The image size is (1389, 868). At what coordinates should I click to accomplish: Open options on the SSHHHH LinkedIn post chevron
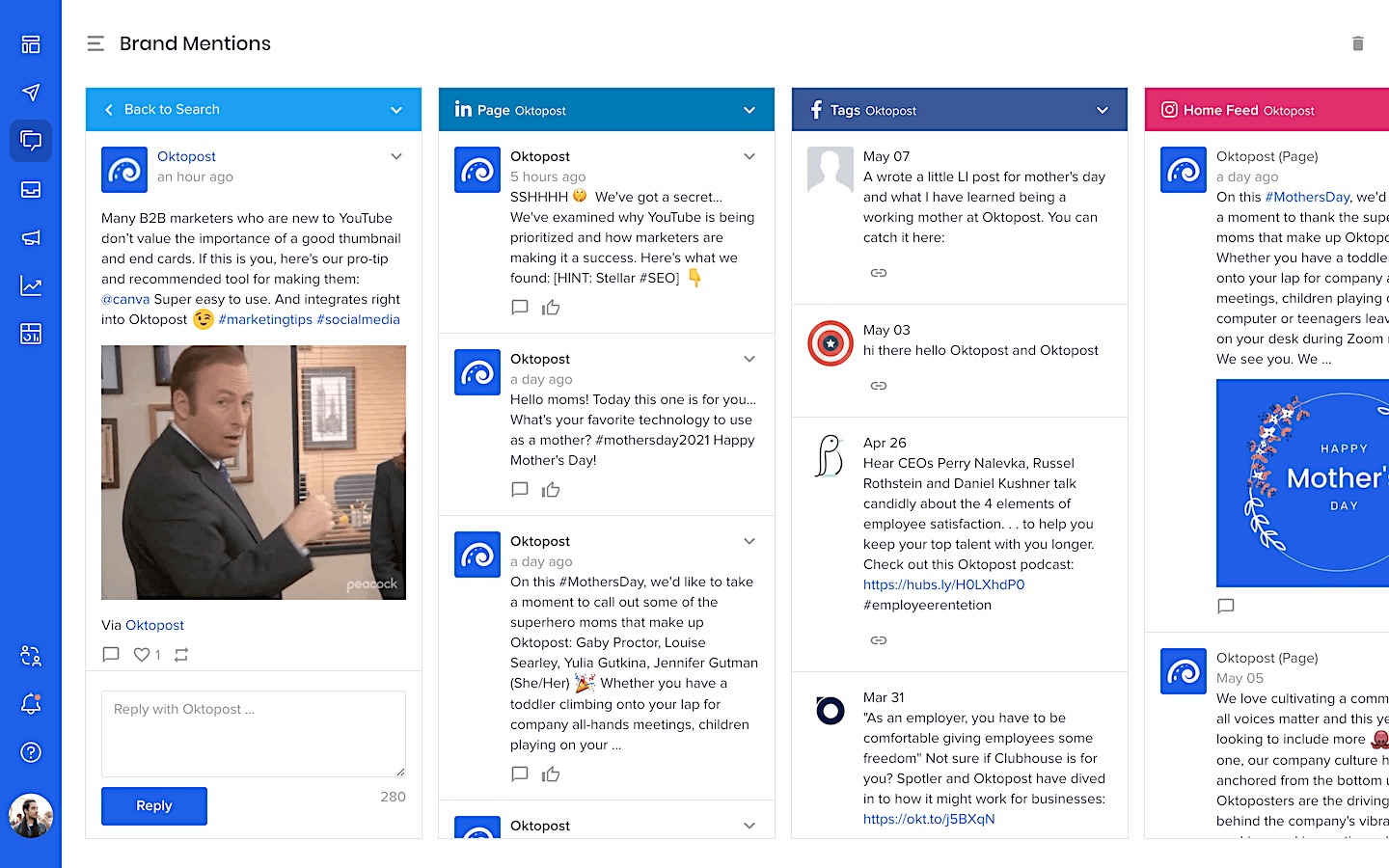(x=749, y=155)
